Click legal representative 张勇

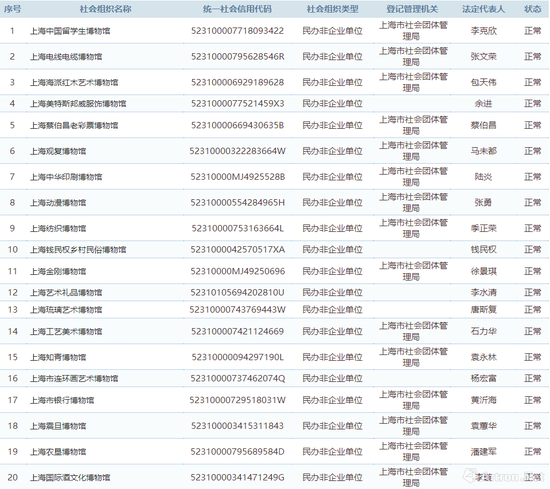coord(483,202)
